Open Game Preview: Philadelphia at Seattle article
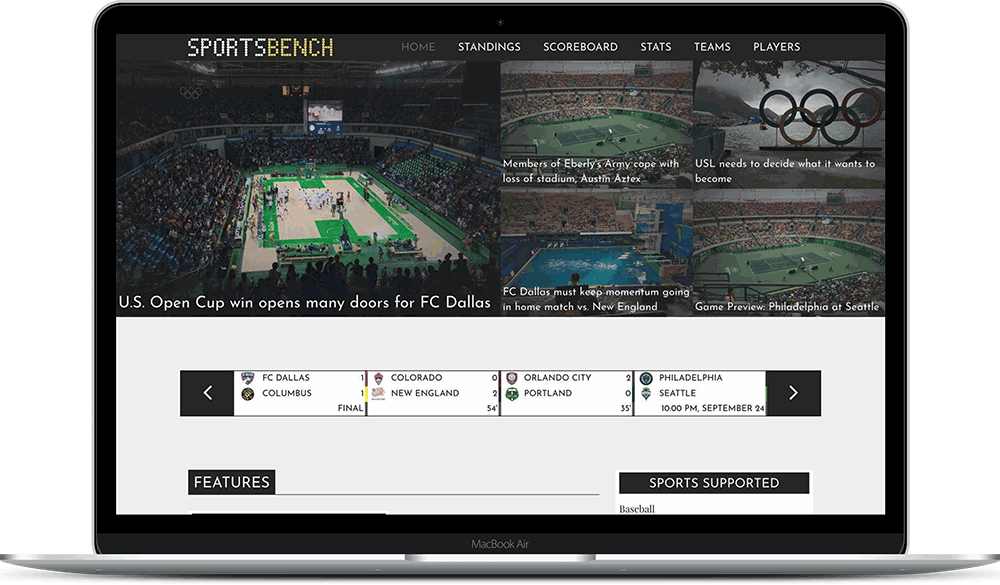This screenshot has height=585, width=1000. coord(787,307)
